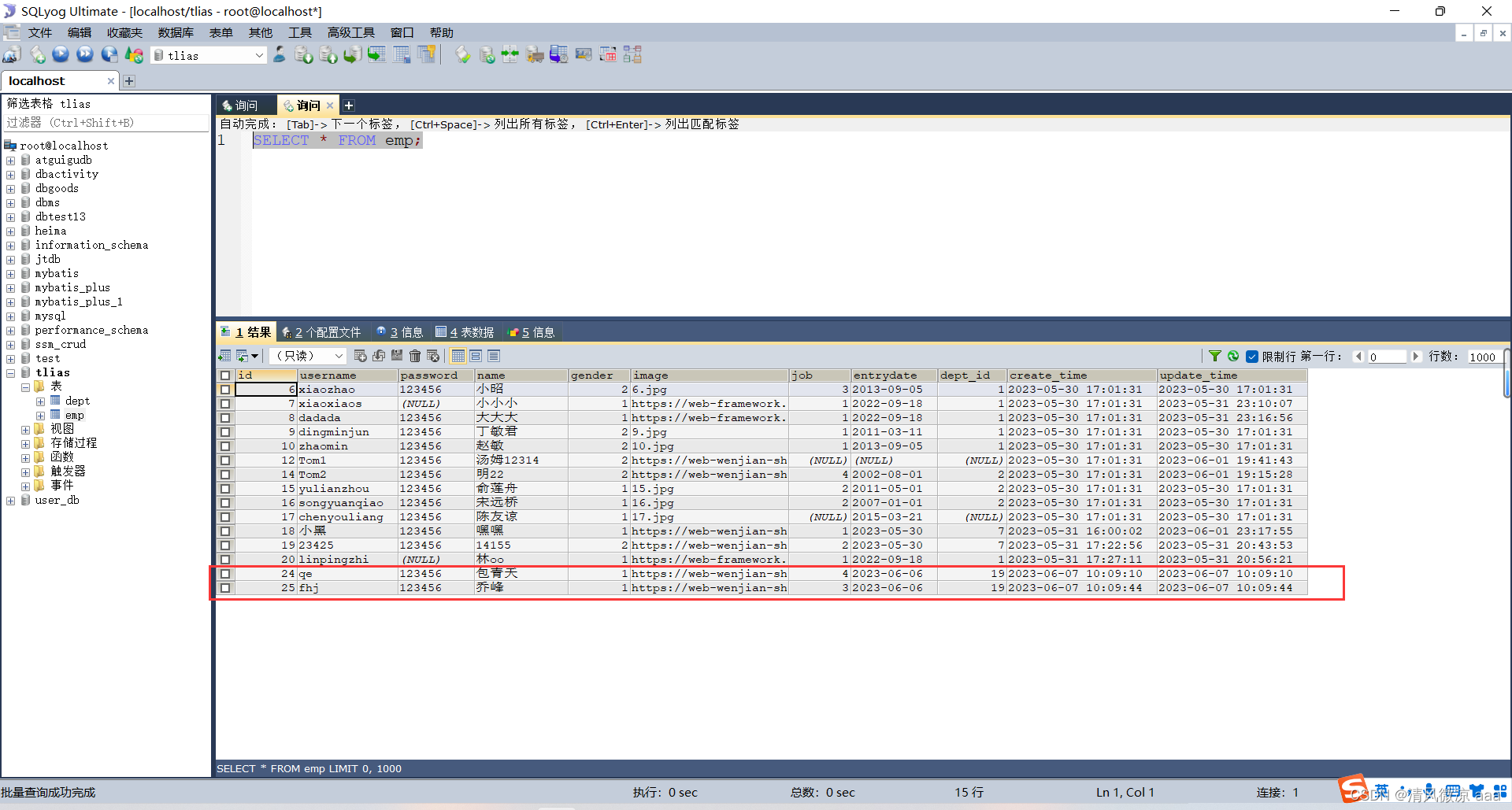Collapse the 表 tables folder
Viewport: 1512px width, 810px height.
[25, 387]
